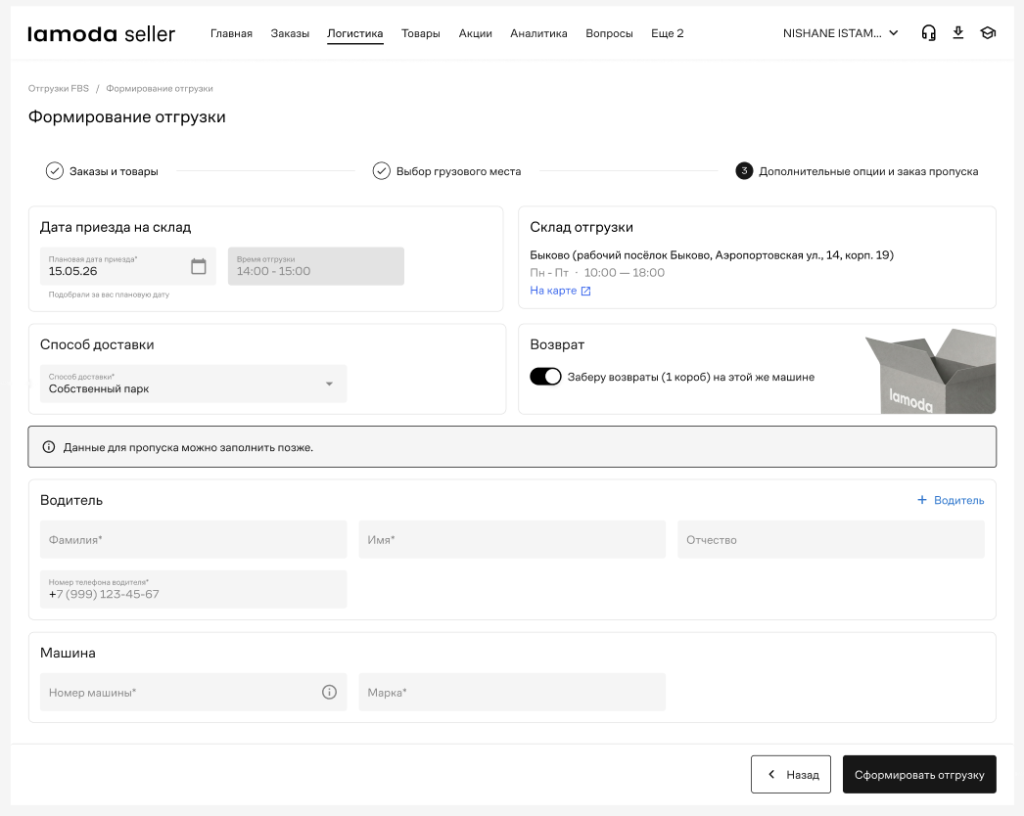The image size is (1024, 816).
Task: Click the Назад button
Action: click(791, 774)
